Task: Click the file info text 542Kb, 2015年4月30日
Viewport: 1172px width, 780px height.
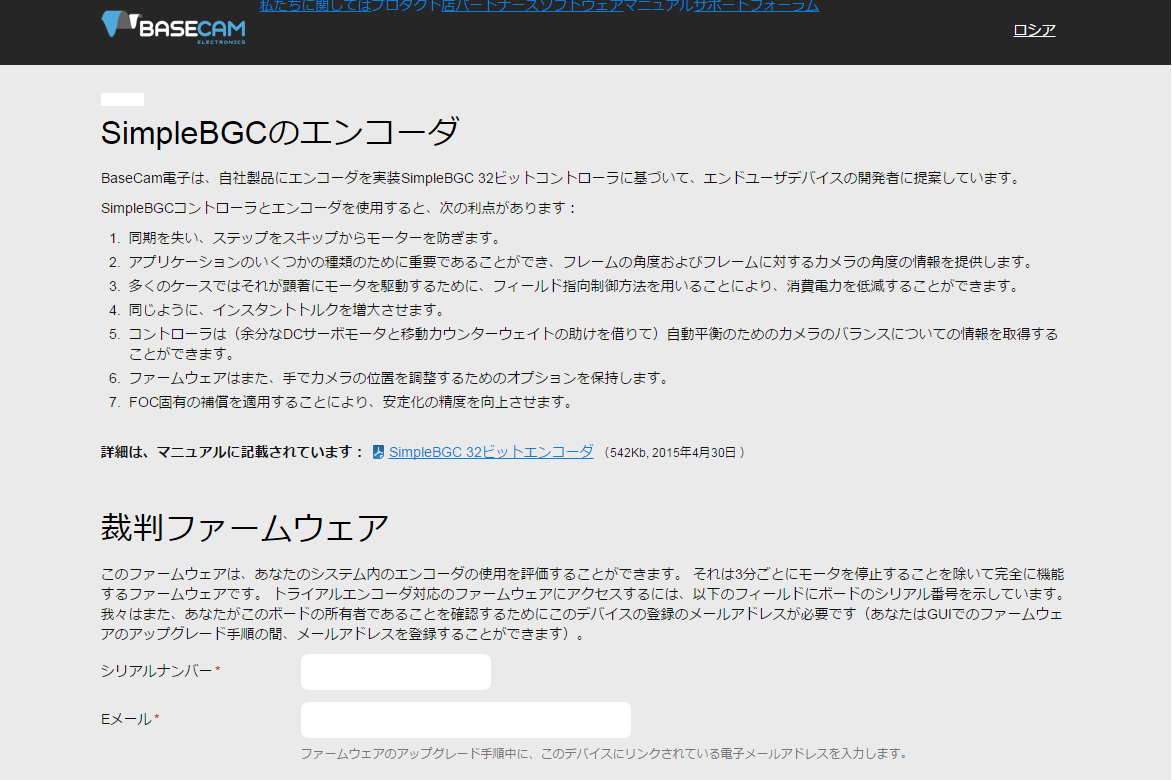Action: (x=673, y=453)
